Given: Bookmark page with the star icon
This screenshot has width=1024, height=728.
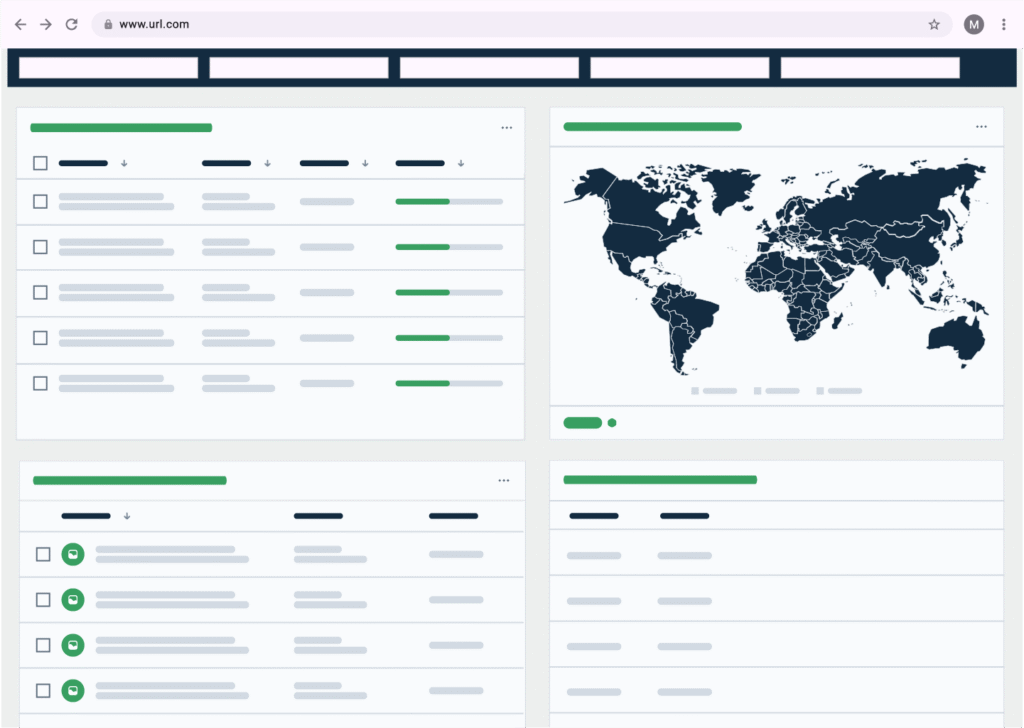Looking at the screenshot, I should 934,25.
